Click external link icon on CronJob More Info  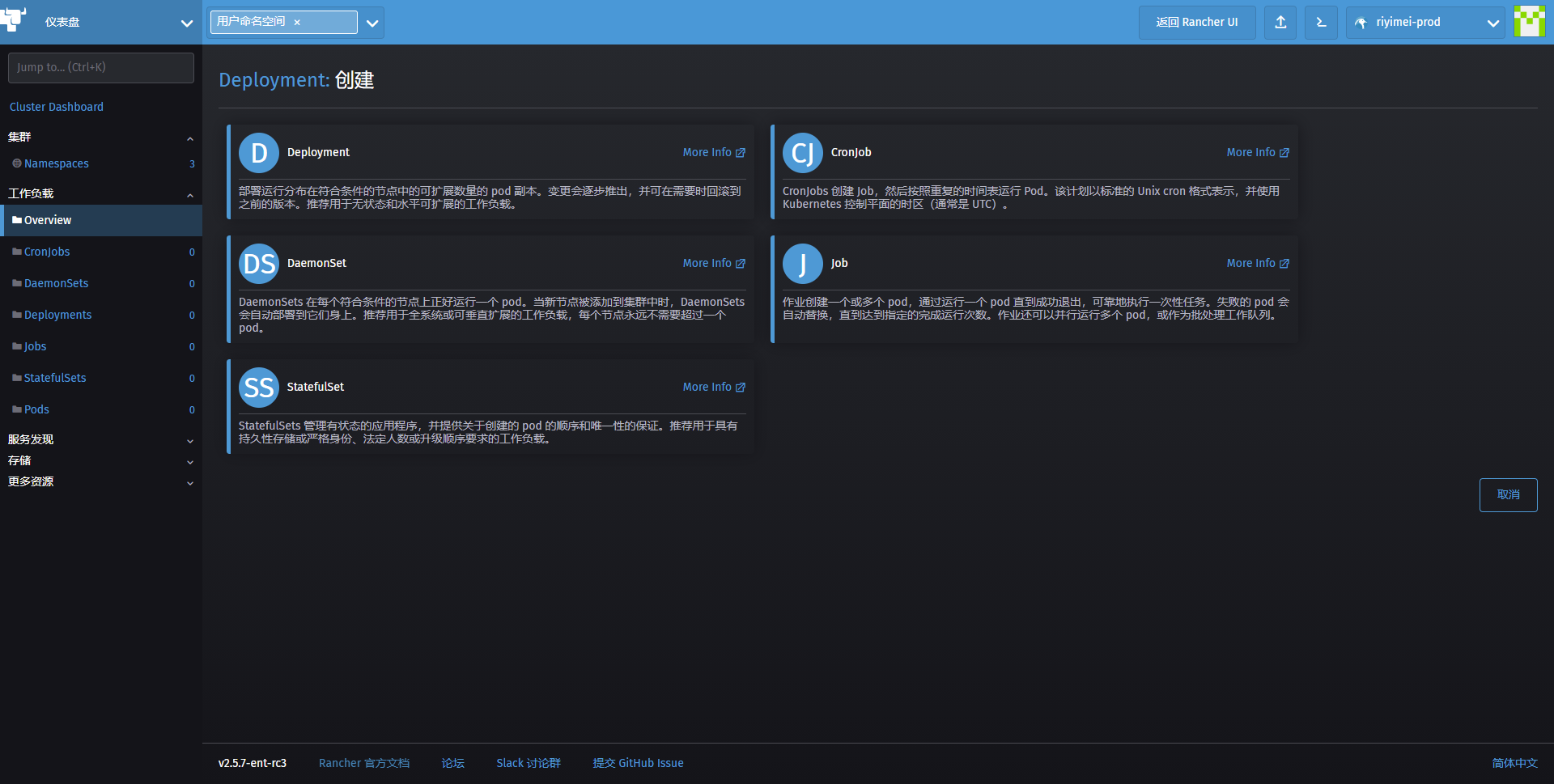[x=1284, y=153]
